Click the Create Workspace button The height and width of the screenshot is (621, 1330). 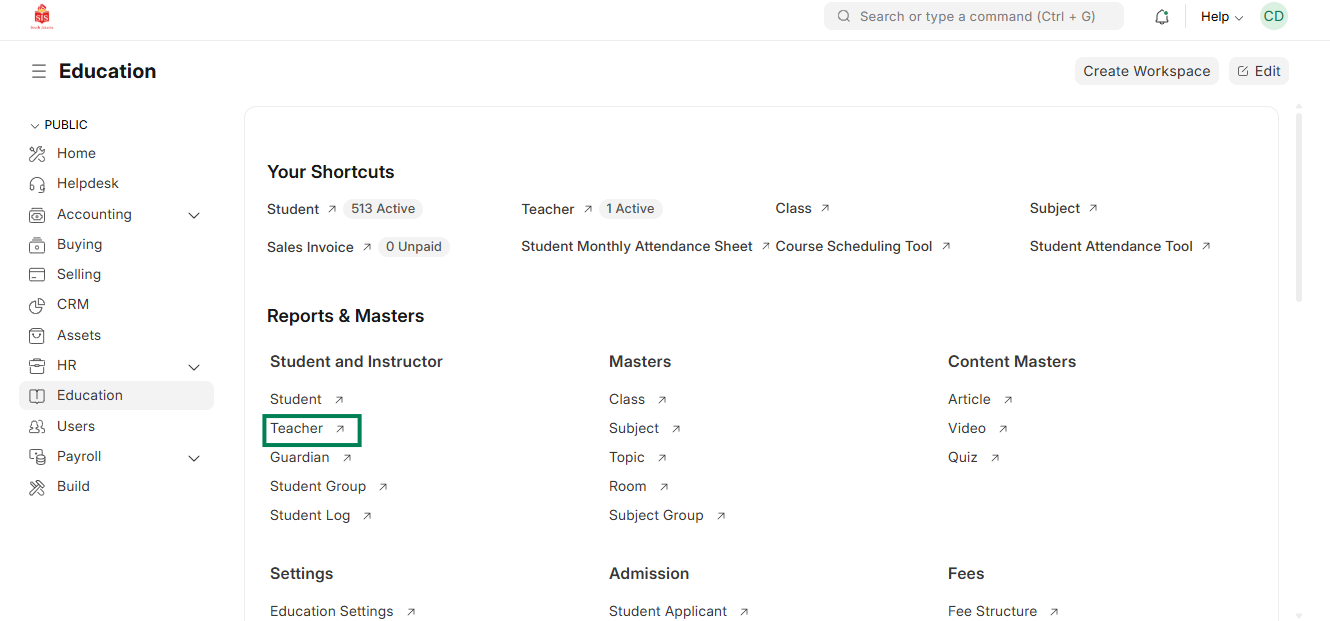[x=1146, y=71]
